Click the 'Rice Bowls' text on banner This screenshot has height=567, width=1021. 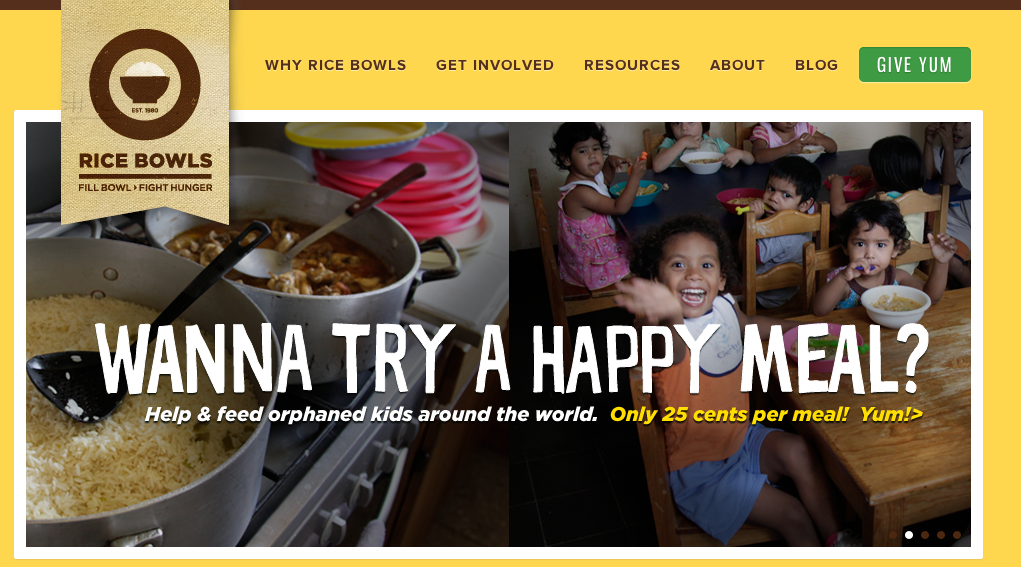coord(145,161)
